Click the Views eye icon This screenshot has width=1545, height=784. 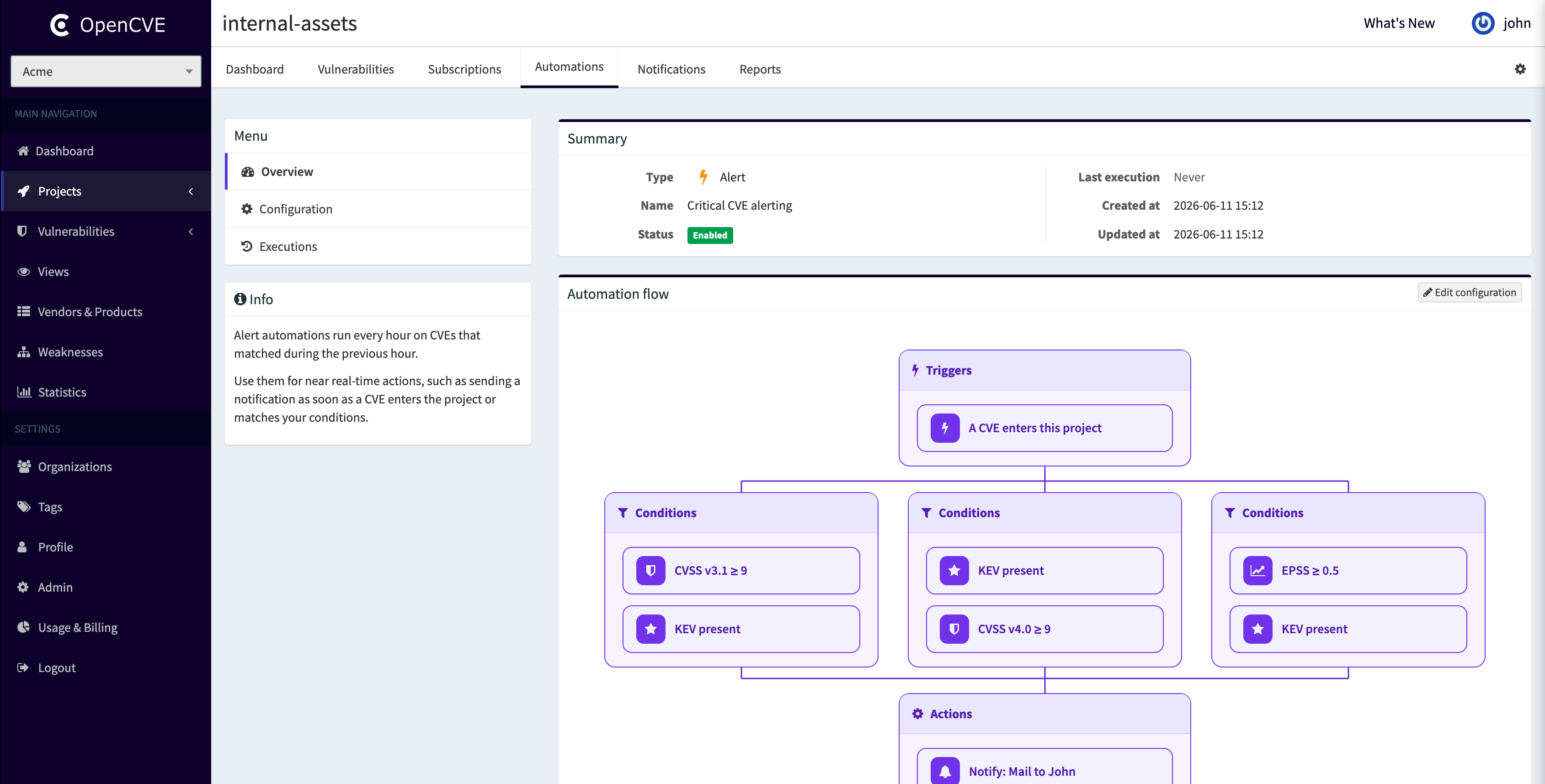[23, 271]
